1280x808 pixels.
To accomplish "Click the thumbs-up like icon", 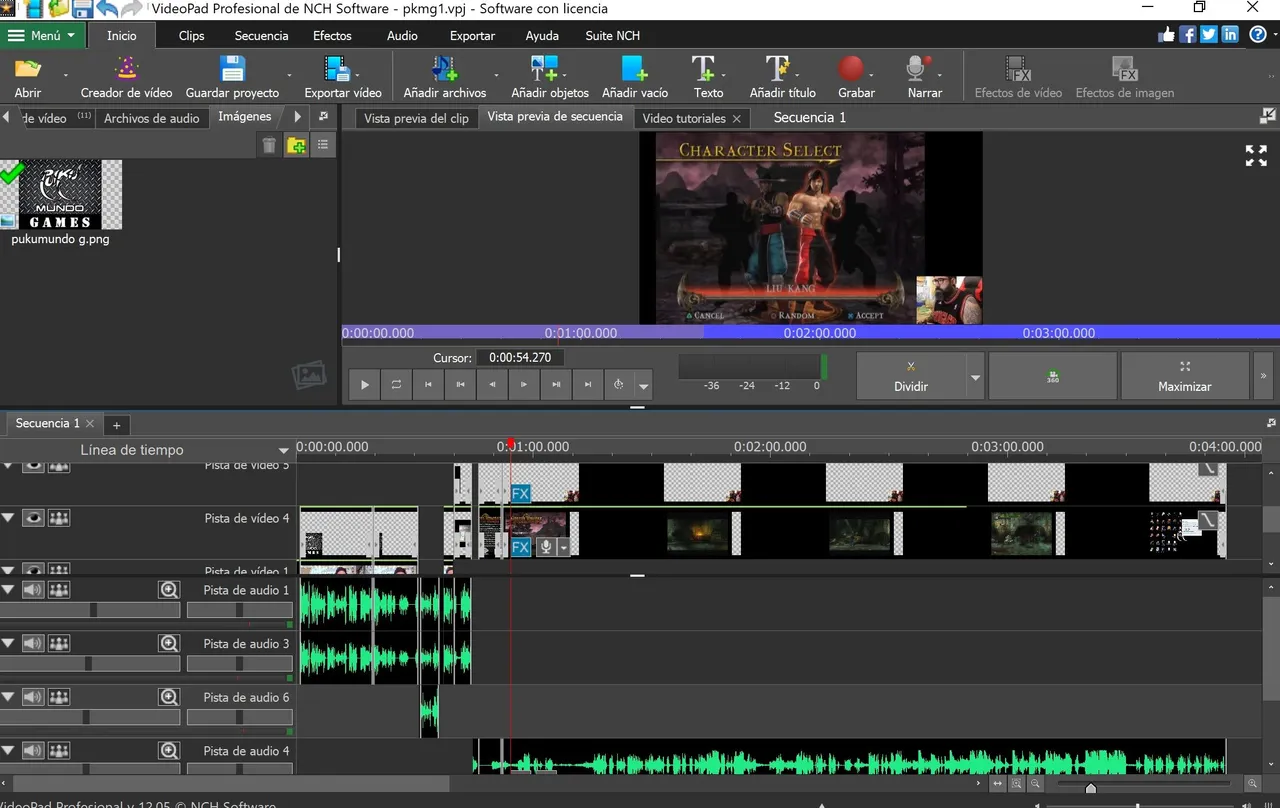I will [1167, 34].
